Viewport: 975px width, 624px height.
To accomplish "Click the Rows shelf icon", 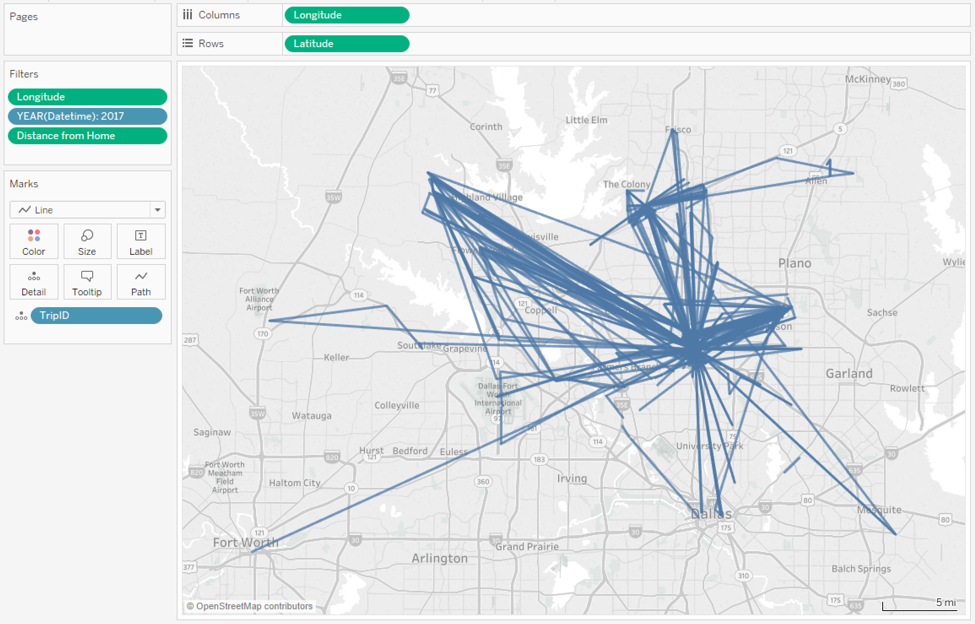I will point(189,42).
